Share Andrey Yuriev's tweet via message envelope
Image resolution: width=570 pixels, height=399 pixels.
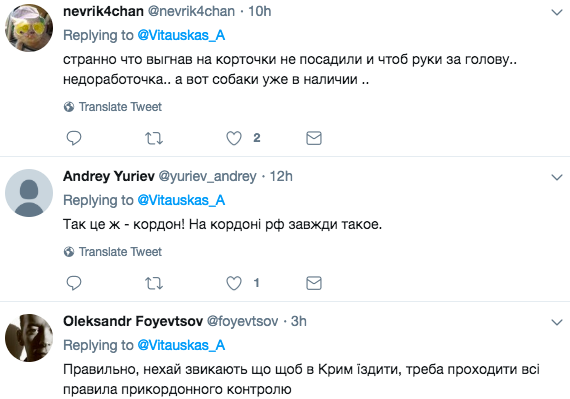click(314, 283)
